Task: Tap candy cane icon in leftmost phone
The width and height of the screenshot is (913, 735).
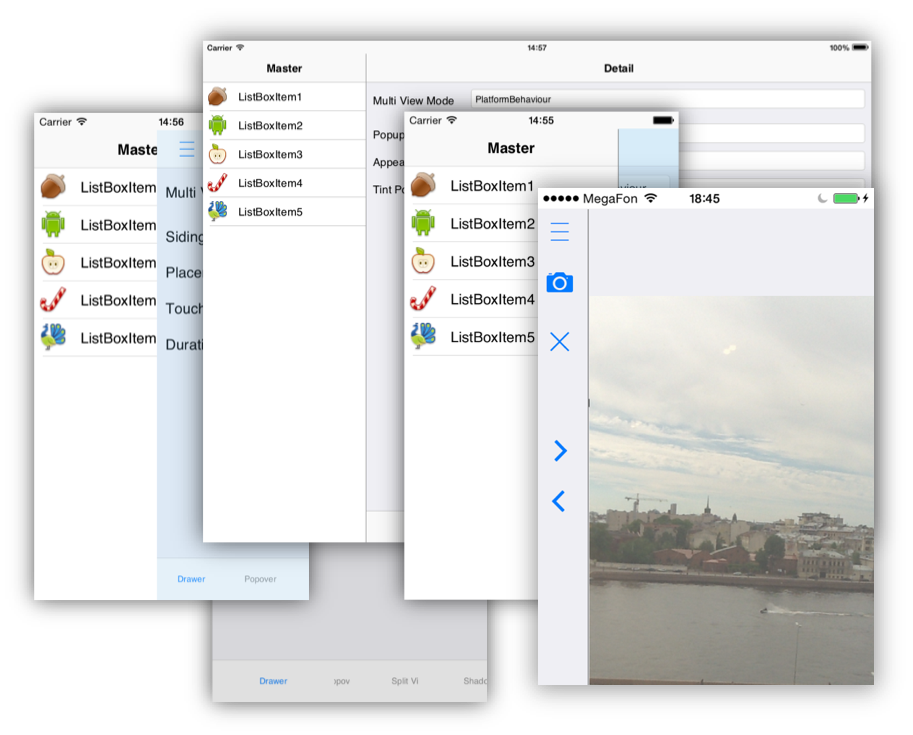Action: point(53,300)
